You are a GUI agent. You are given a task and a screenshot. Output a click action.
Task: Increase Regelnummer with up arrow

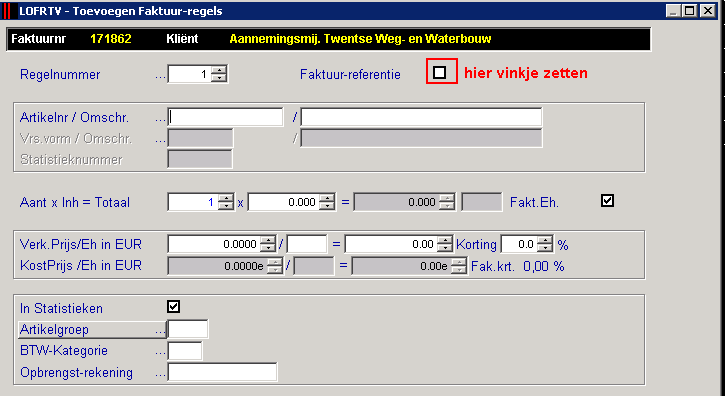(x=219, y=70)
